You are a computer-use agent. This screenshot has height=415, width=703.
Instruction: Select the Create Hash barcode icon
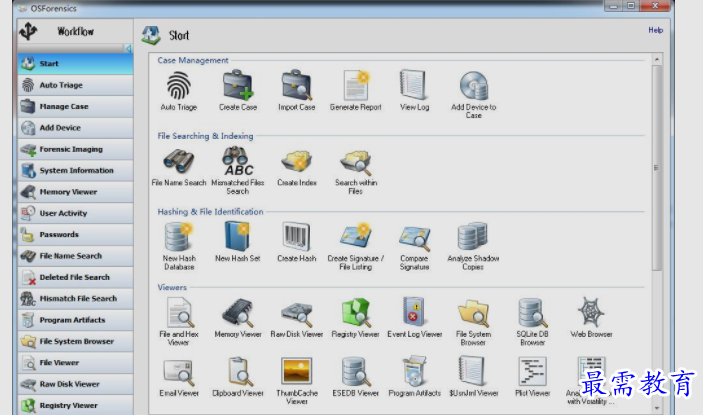tap(297, 236)
